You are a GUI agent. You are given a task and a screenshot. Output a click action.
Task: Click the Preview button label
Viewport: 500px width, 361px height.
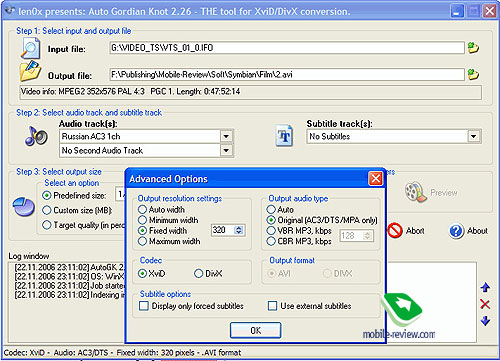pyautogui.click(x=444, y=193)
